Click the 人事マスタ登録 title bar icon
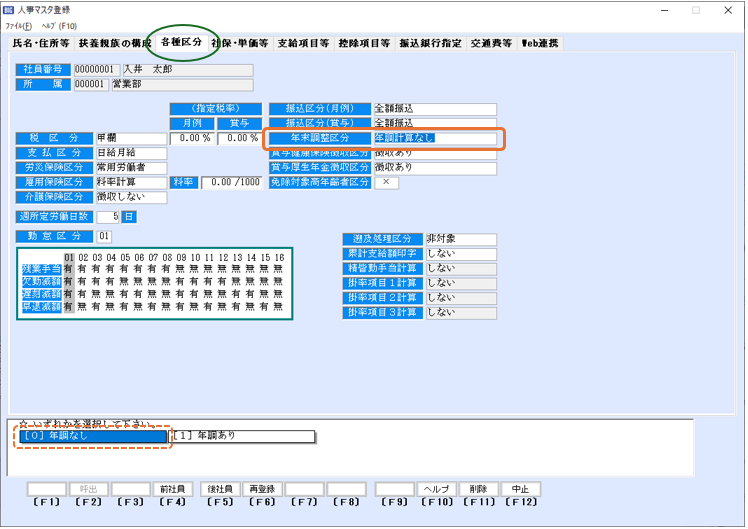 [9, 10]
